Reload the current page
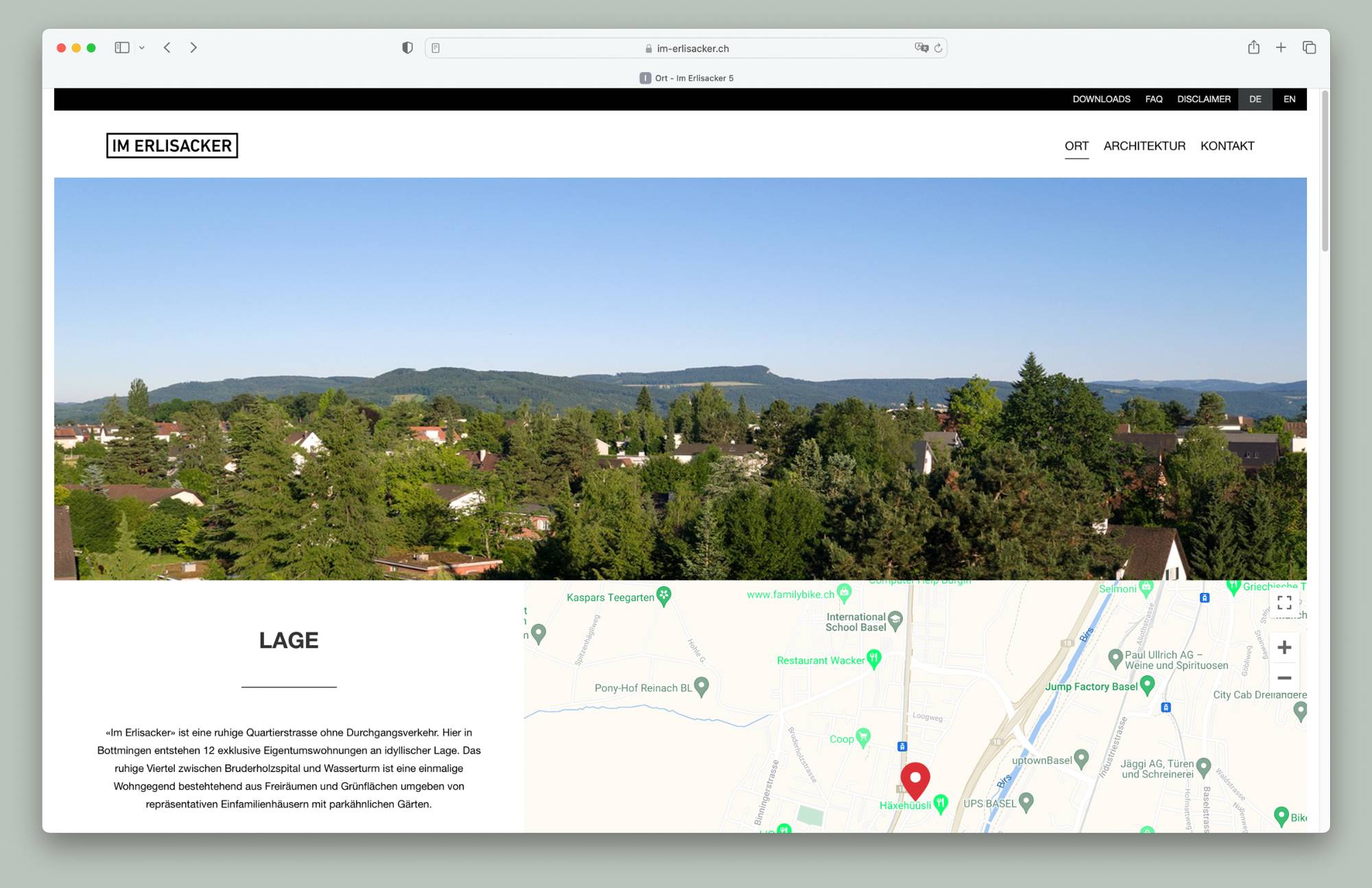Screen dimensions: 1372x888 pos(938,48)
